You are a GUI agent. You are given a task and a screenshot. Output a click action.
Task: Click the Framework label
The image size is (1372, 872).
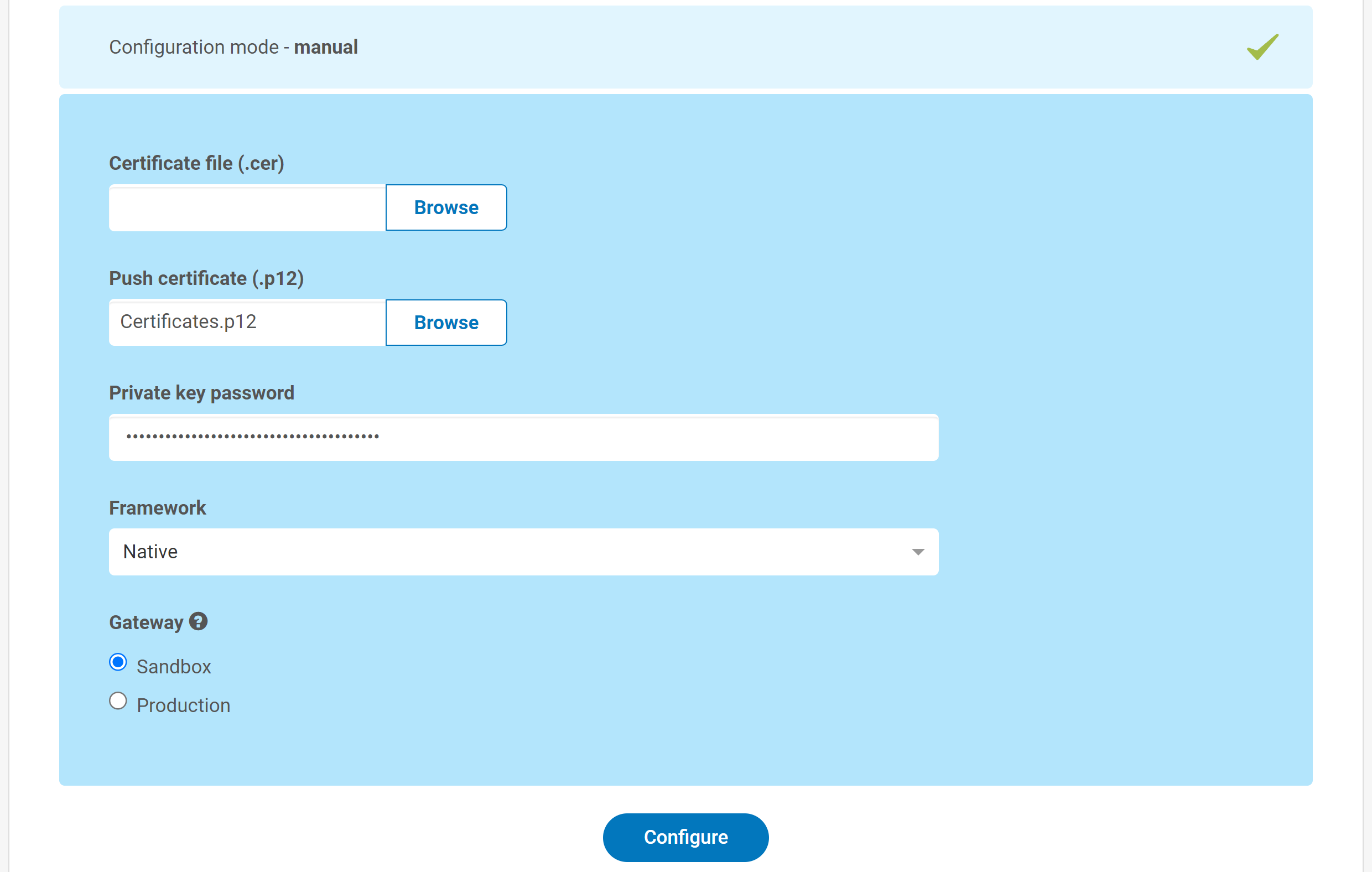coord(157,508)
